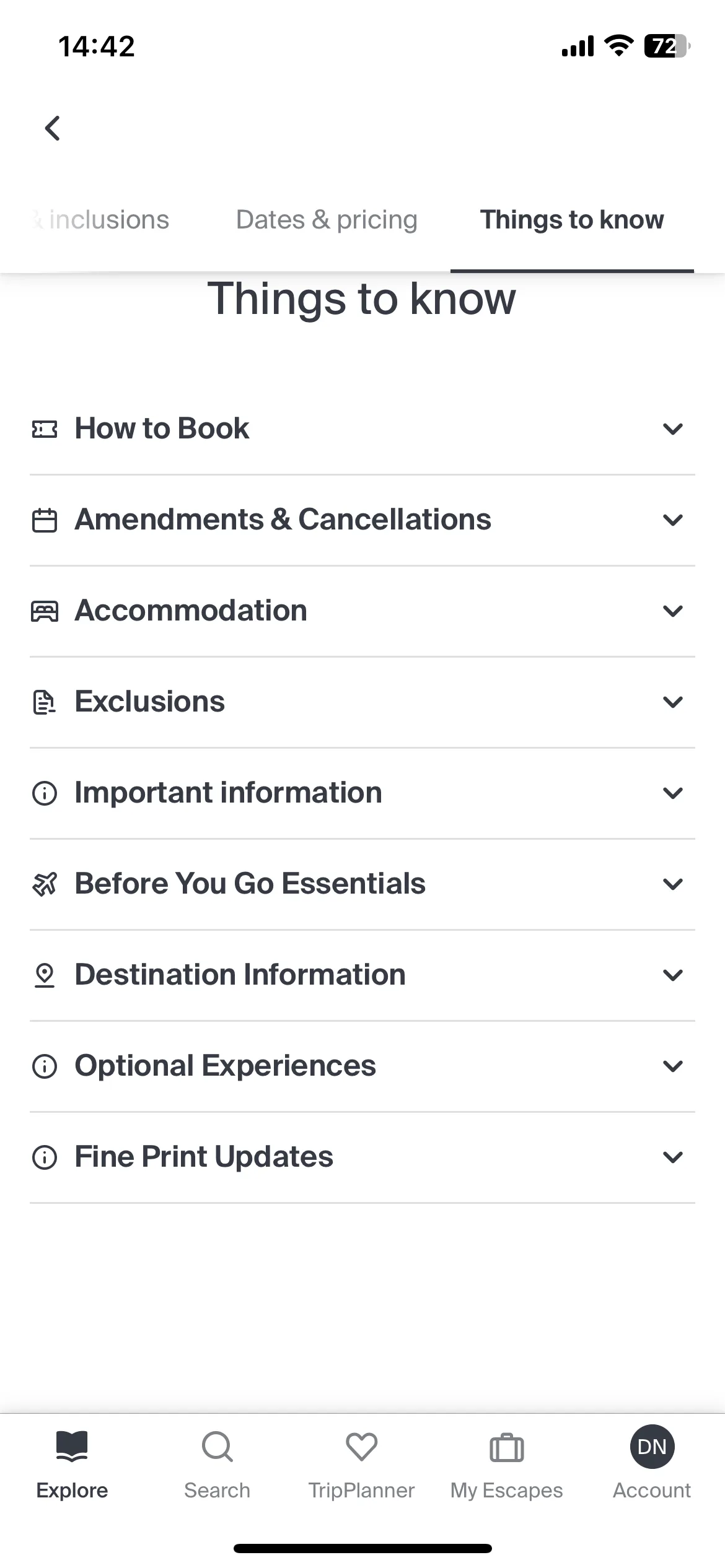Expand the Exclusions chevron
The image size is (725, 1568).
[673, 702]
